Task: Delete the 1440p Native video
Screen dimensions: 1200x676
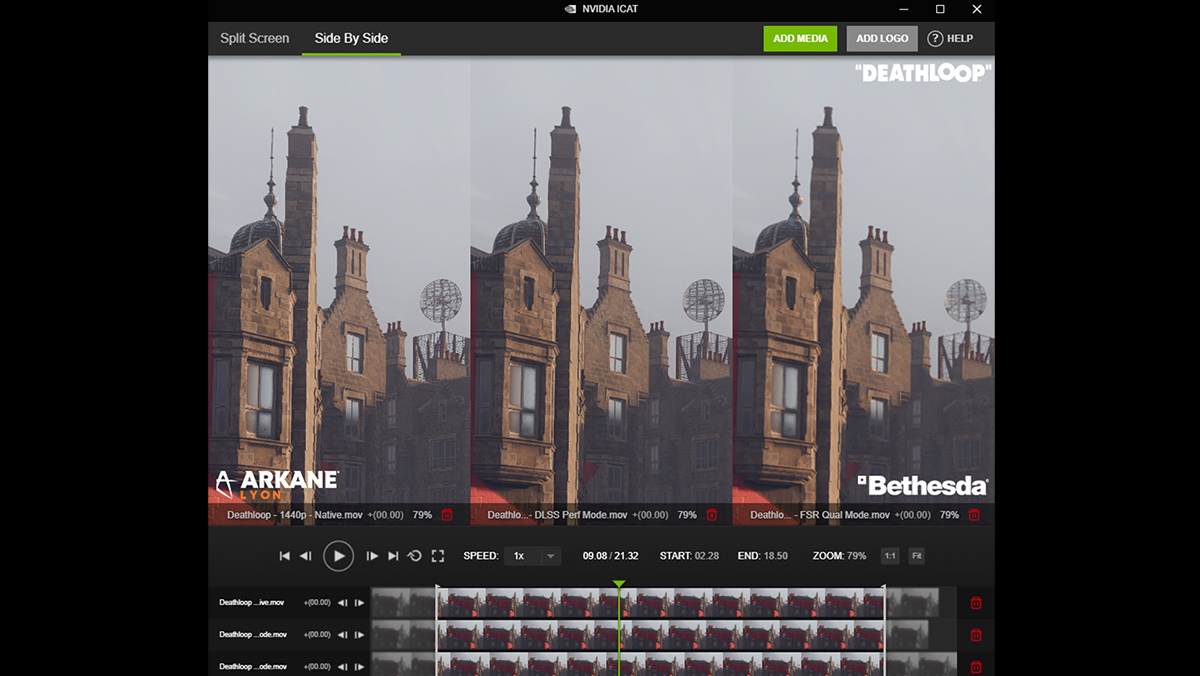Action: pos(448,515)
